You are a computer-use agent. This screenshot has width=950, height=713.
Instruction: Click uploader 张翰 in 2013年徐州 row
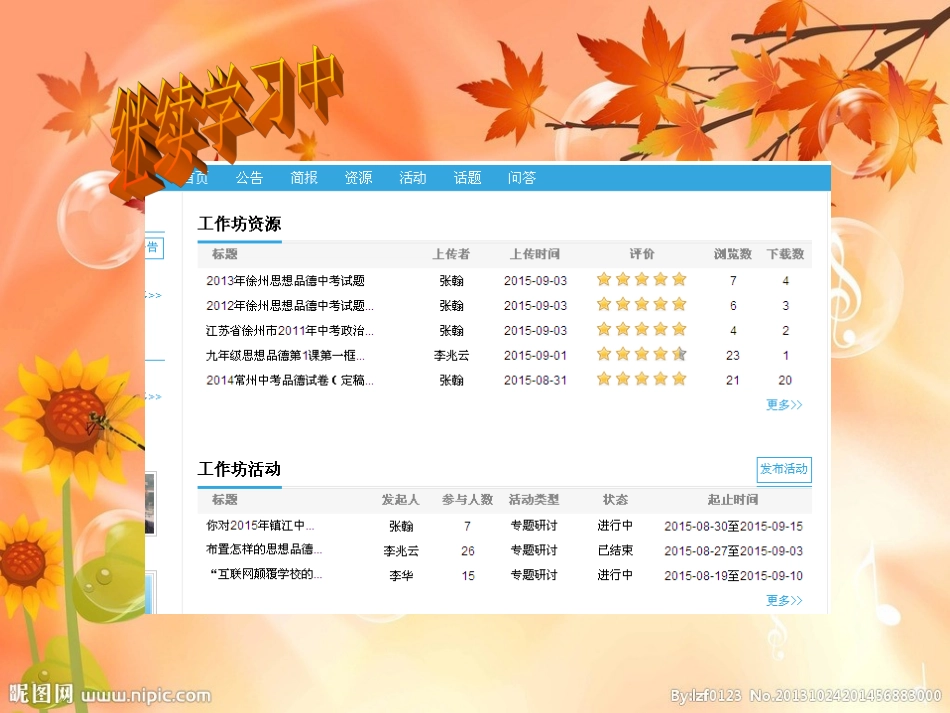(451, 280)
